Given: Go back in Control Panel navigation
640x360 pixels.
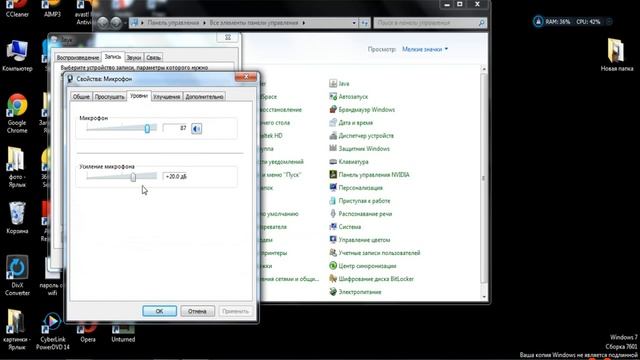Looking at the screenshot, I should coord(102,23).
